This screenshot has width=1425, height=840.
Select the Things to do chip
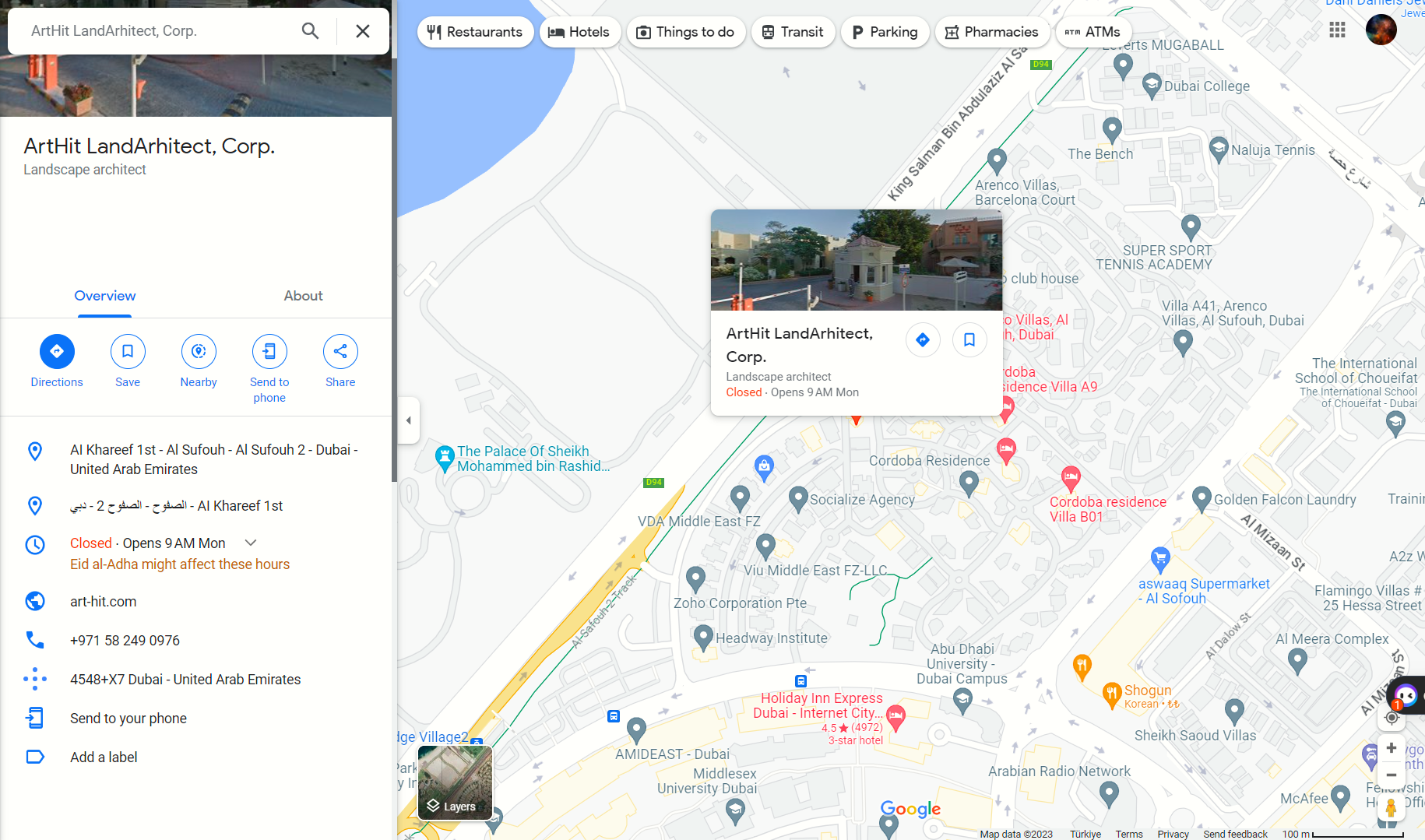(x=686, y=32)
